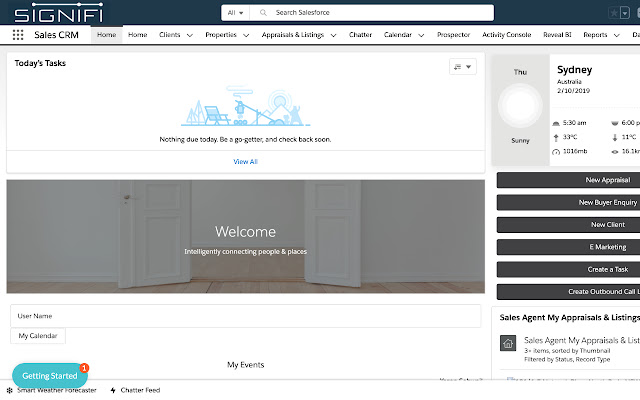Click the Today's Tasks heading

click(40, 63)
